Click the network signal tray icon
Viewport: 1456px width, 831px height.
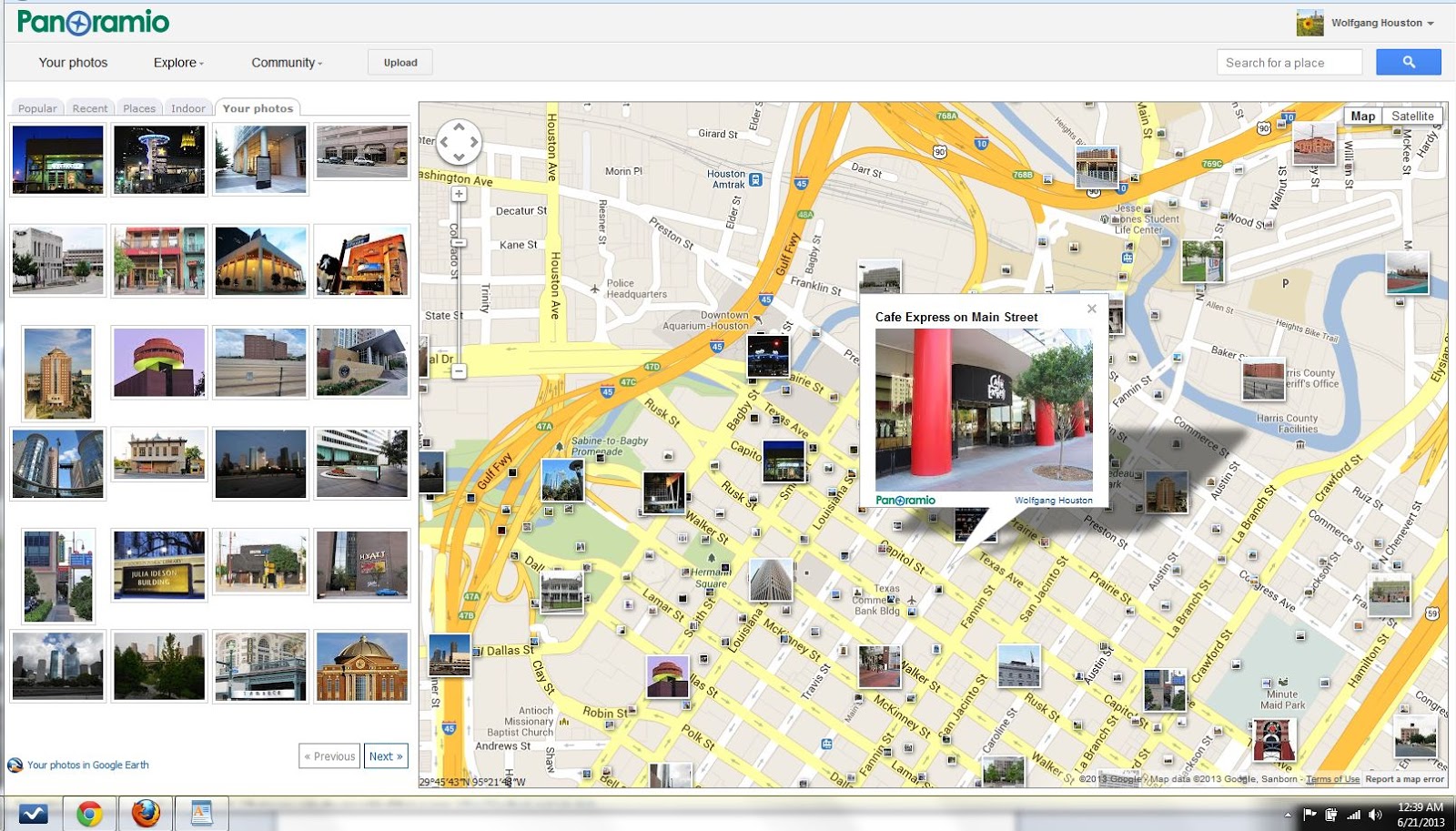tap(1353, 815)
